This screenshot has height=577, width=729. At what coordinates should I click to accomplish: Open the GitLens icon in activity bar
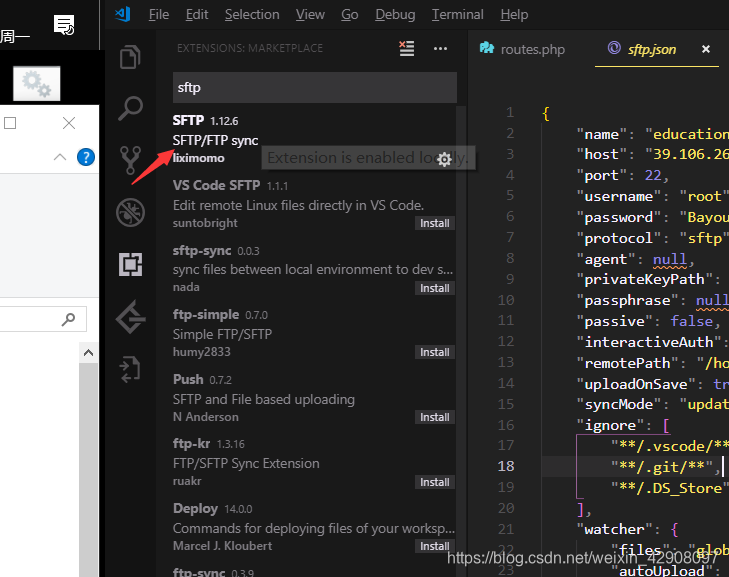click(x=130, y=317)
